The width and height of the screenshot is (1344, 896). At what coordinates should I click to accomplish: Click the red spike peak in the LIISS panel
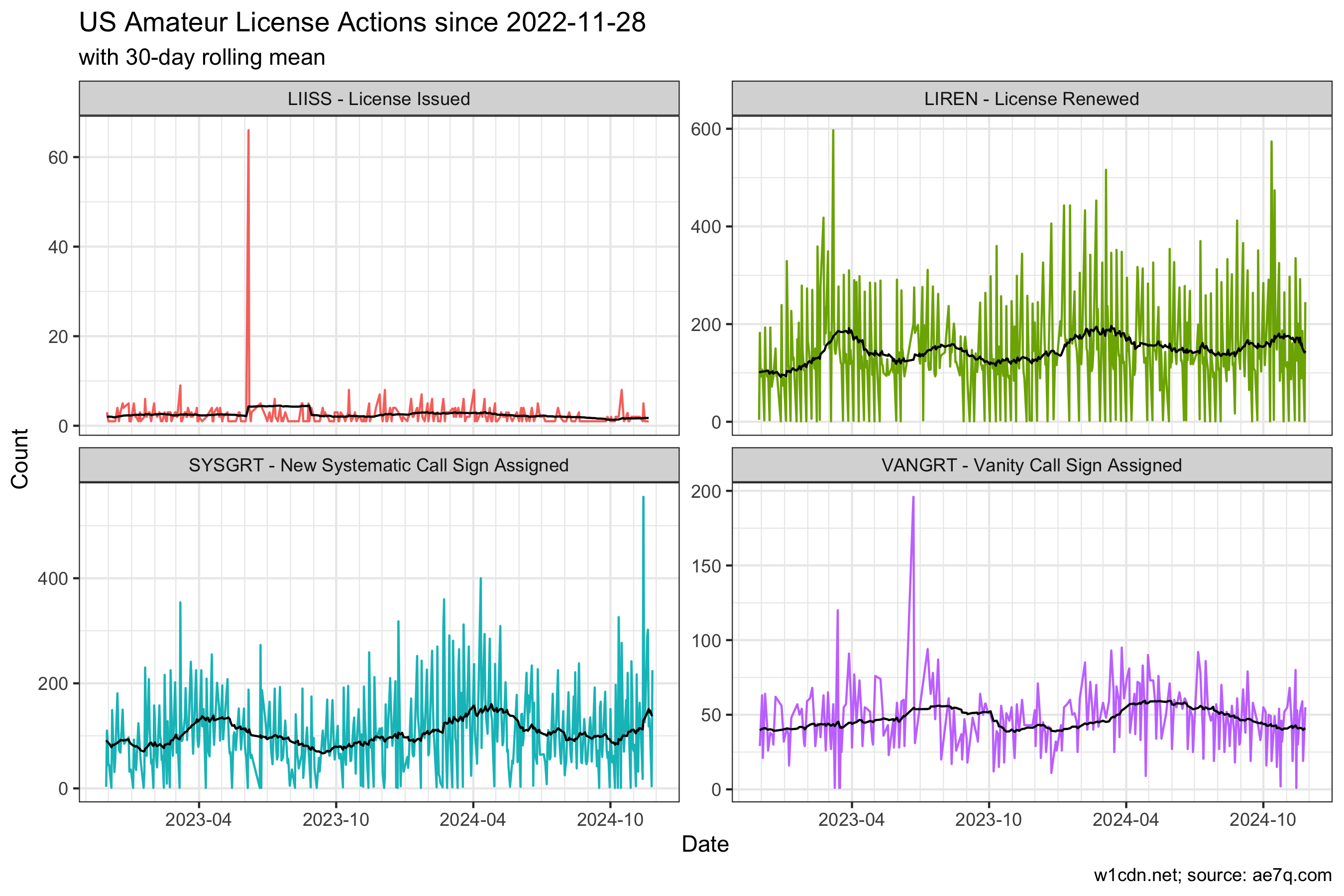(248, 131)
